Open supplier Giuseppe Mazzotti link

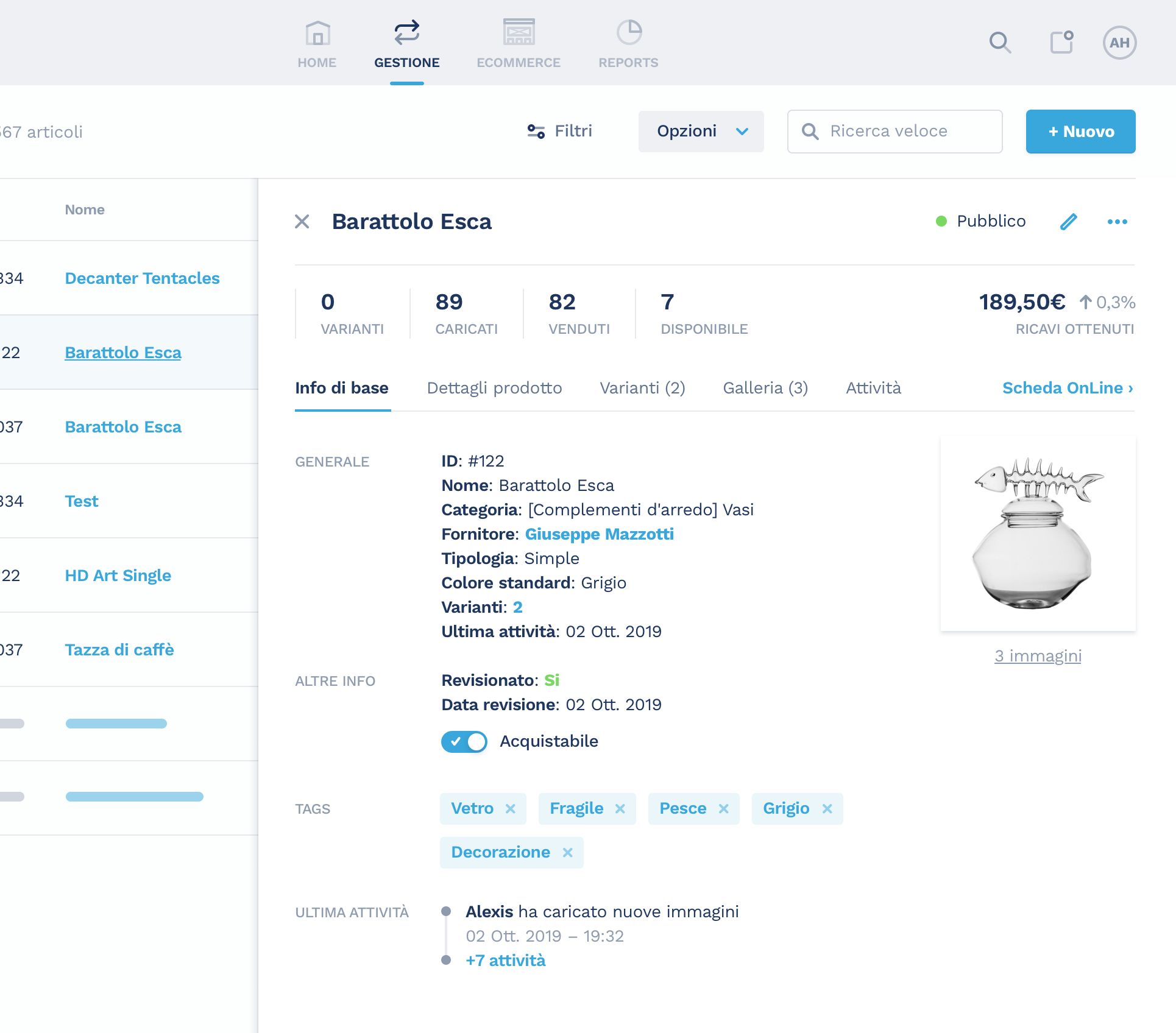(x=599, y=534)
